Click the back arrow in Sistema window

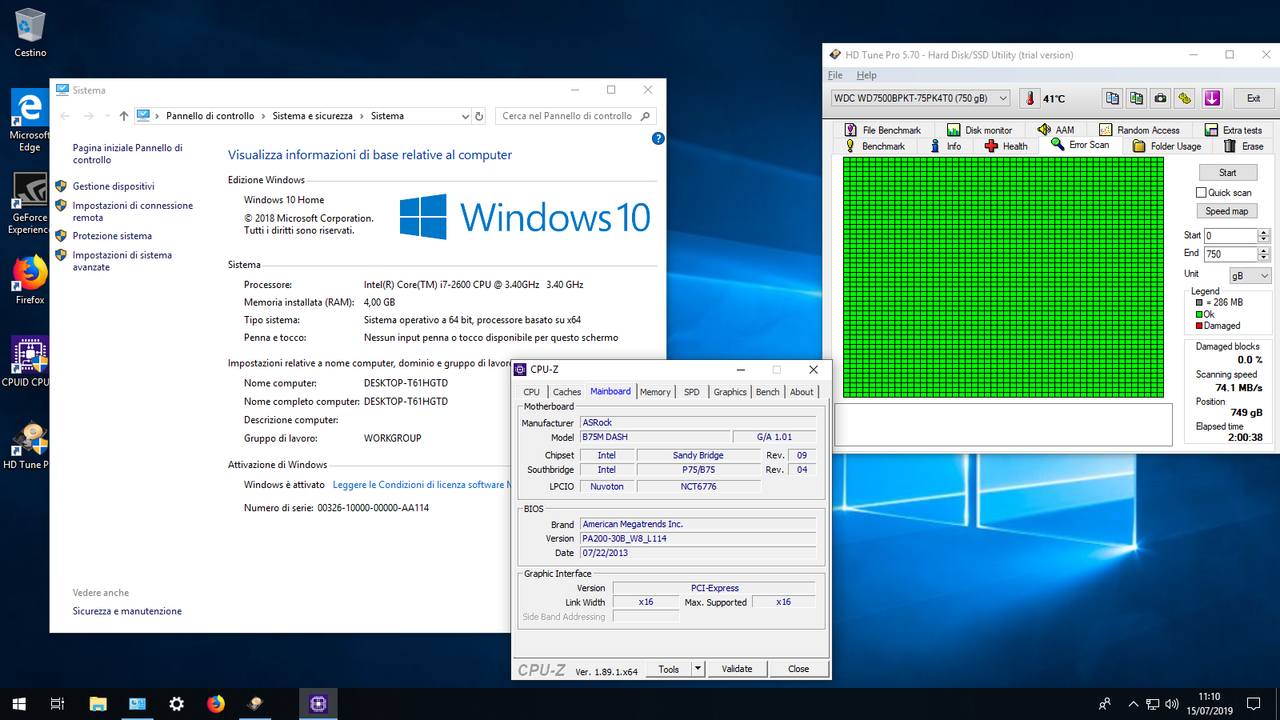click(x=65, y=116)
